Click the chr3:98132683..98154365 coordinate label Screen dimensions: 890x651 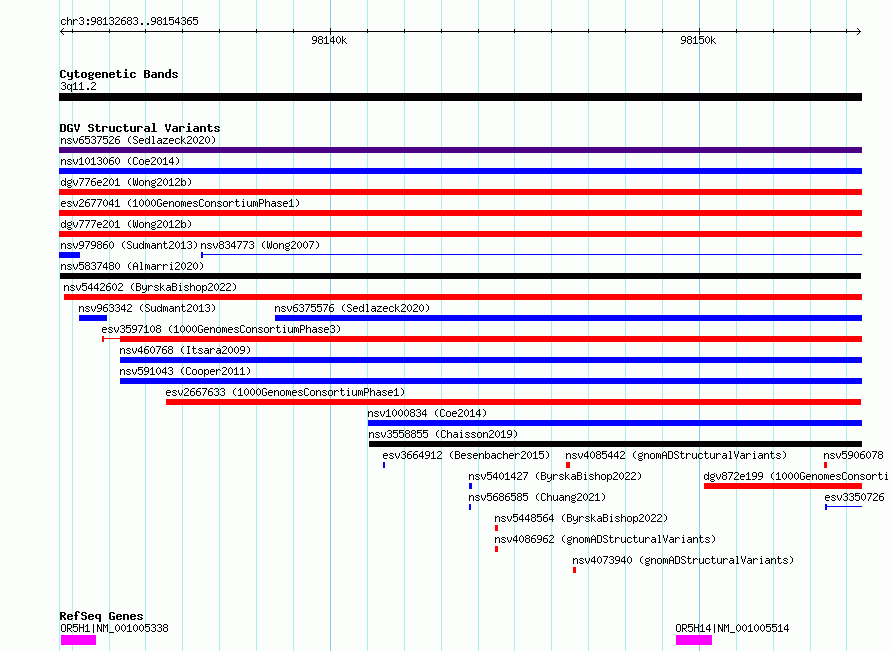[x=129, y=22]
